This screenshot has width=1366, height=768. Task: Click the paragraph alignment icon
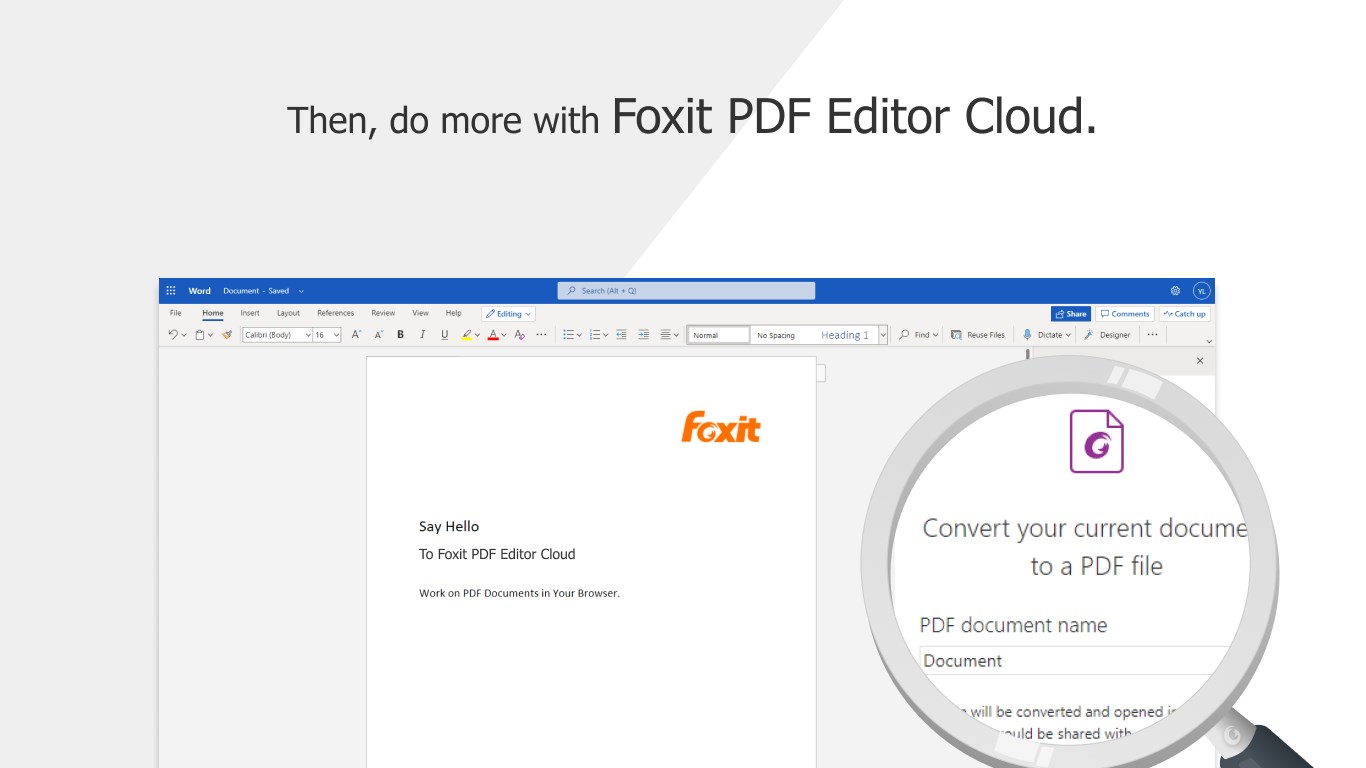(x=666, y=335)
